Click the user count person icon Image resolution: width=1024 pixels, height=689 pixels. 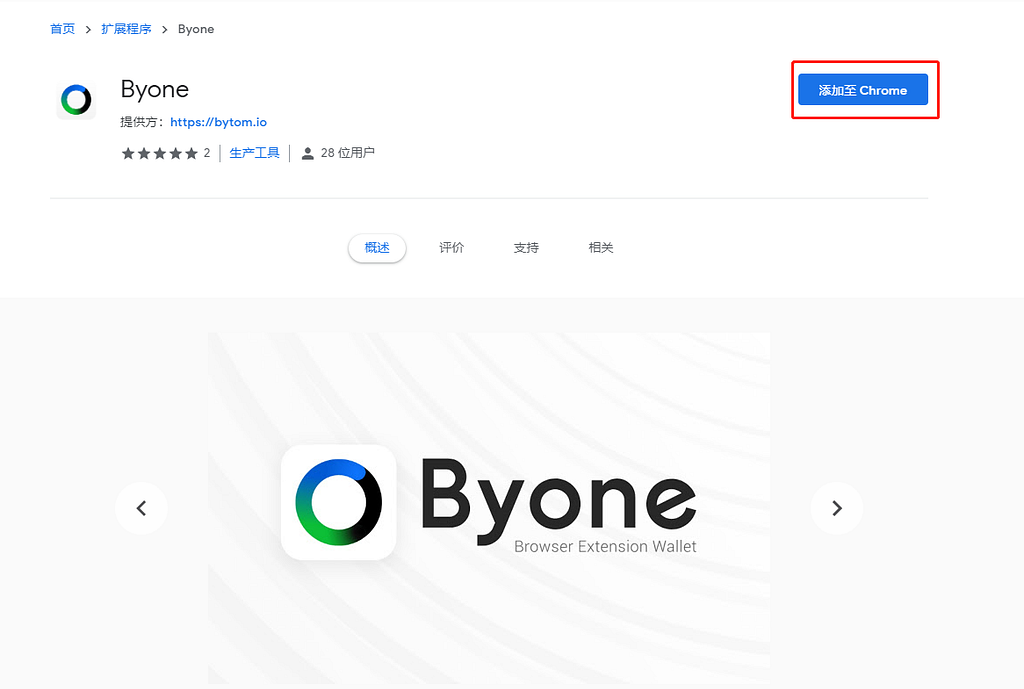click(x=308, y=153)
